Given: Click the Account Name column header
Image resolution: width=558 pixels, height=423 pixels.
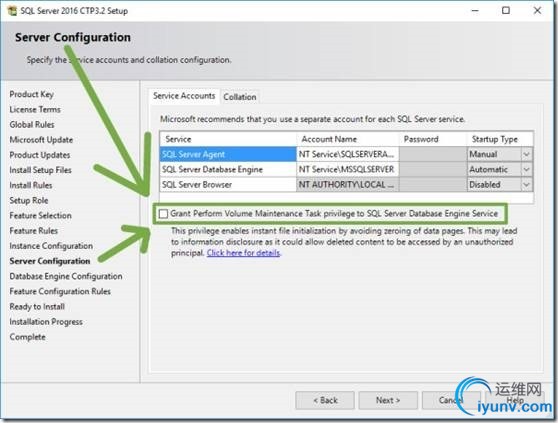Looking at the screenshot, I should (x=347, y=139).
